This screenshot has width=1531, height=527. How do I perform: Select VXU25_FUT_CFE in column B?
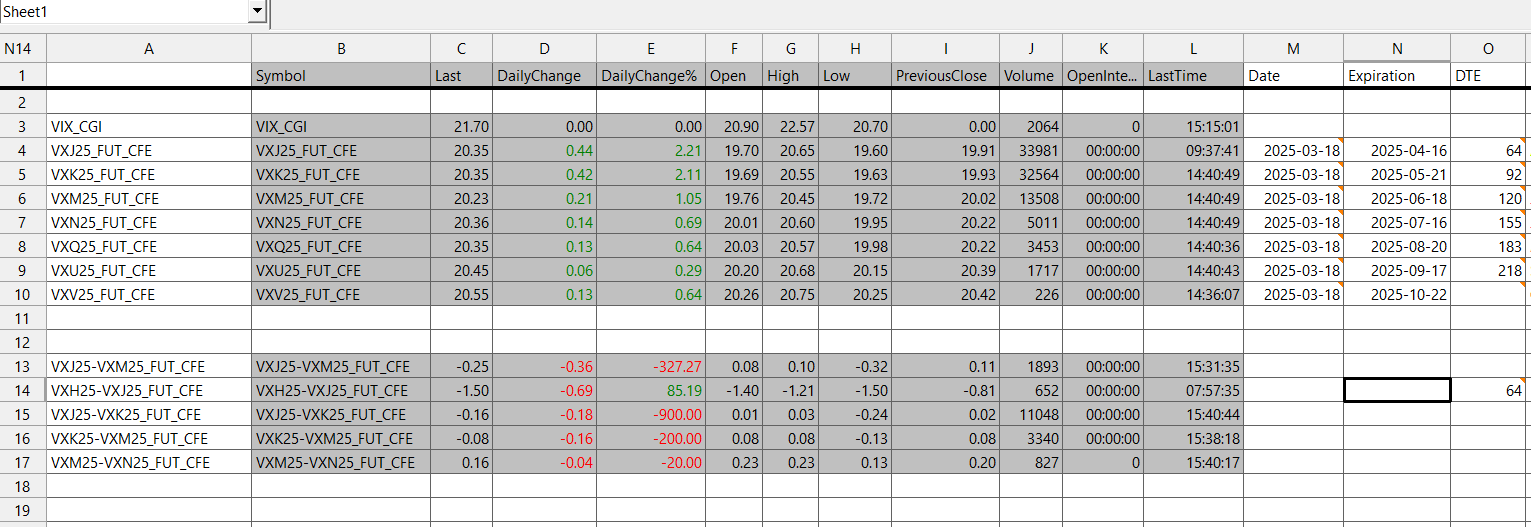pyautogui.click(x=341, y=271)
